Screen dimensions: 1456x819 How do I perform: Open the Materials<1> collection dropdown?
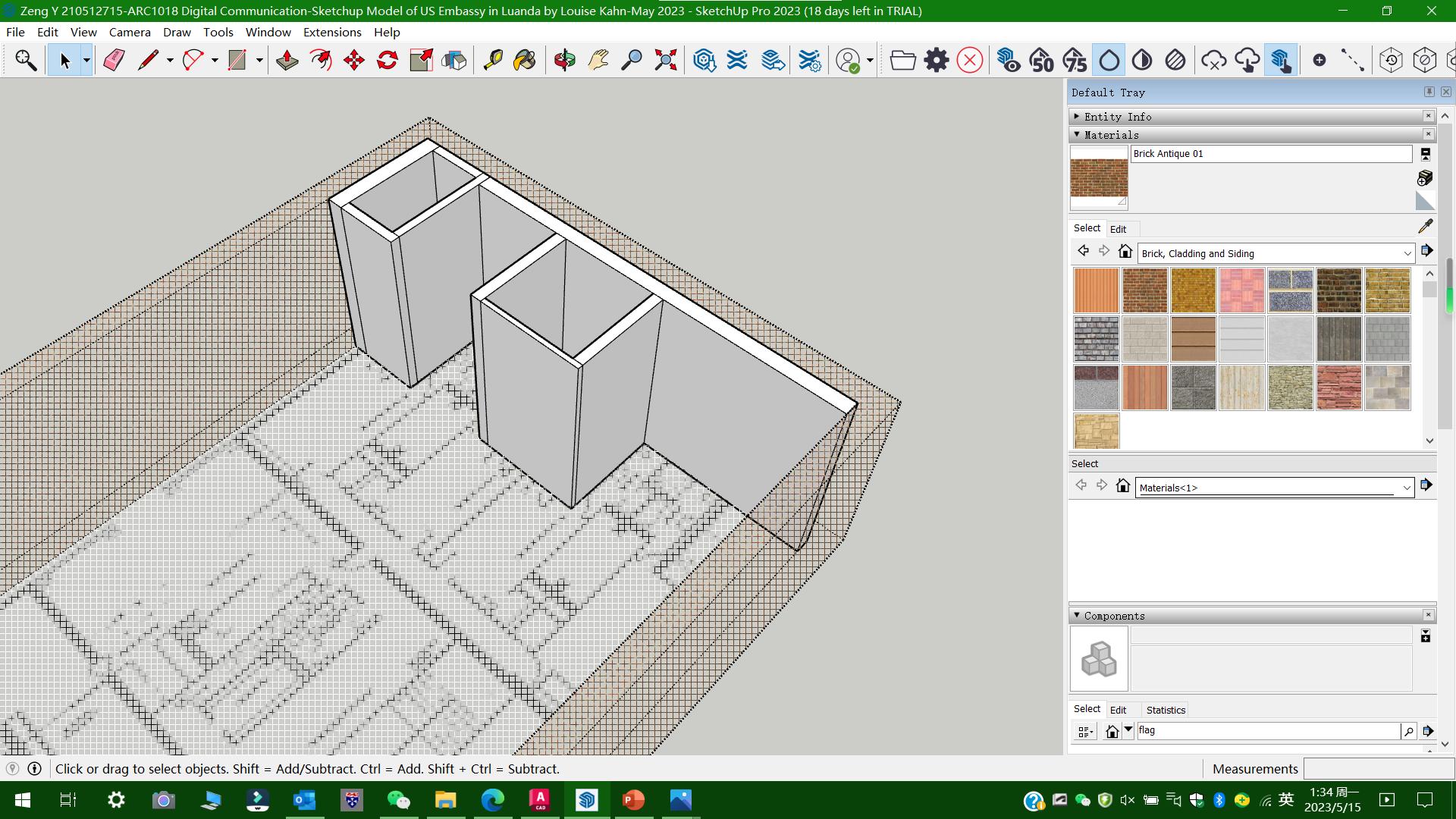1407,488
